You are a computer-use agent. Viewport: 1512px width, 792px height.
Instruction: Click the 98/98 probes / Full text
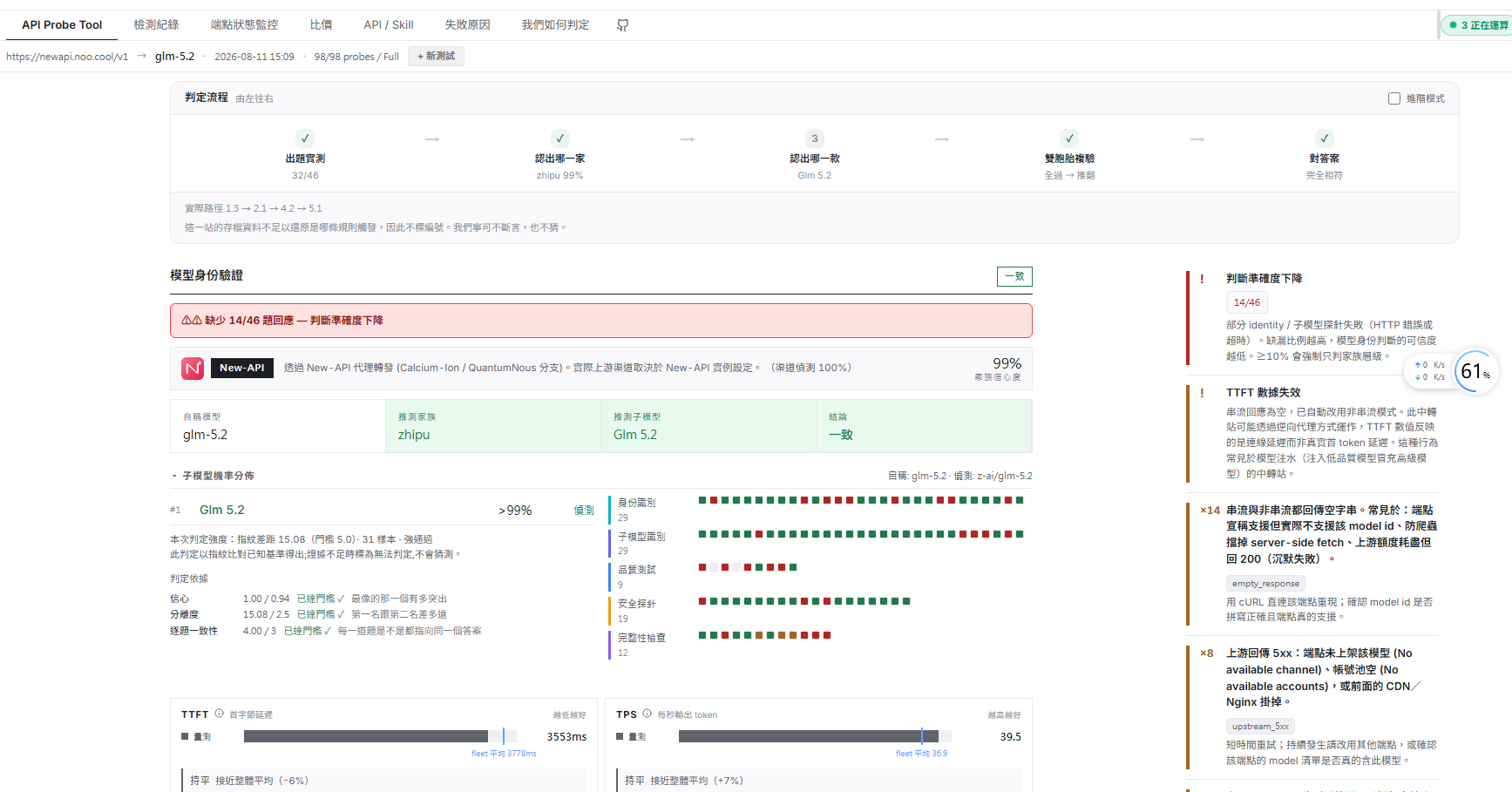pyautogui.click(x=356, y=57)
